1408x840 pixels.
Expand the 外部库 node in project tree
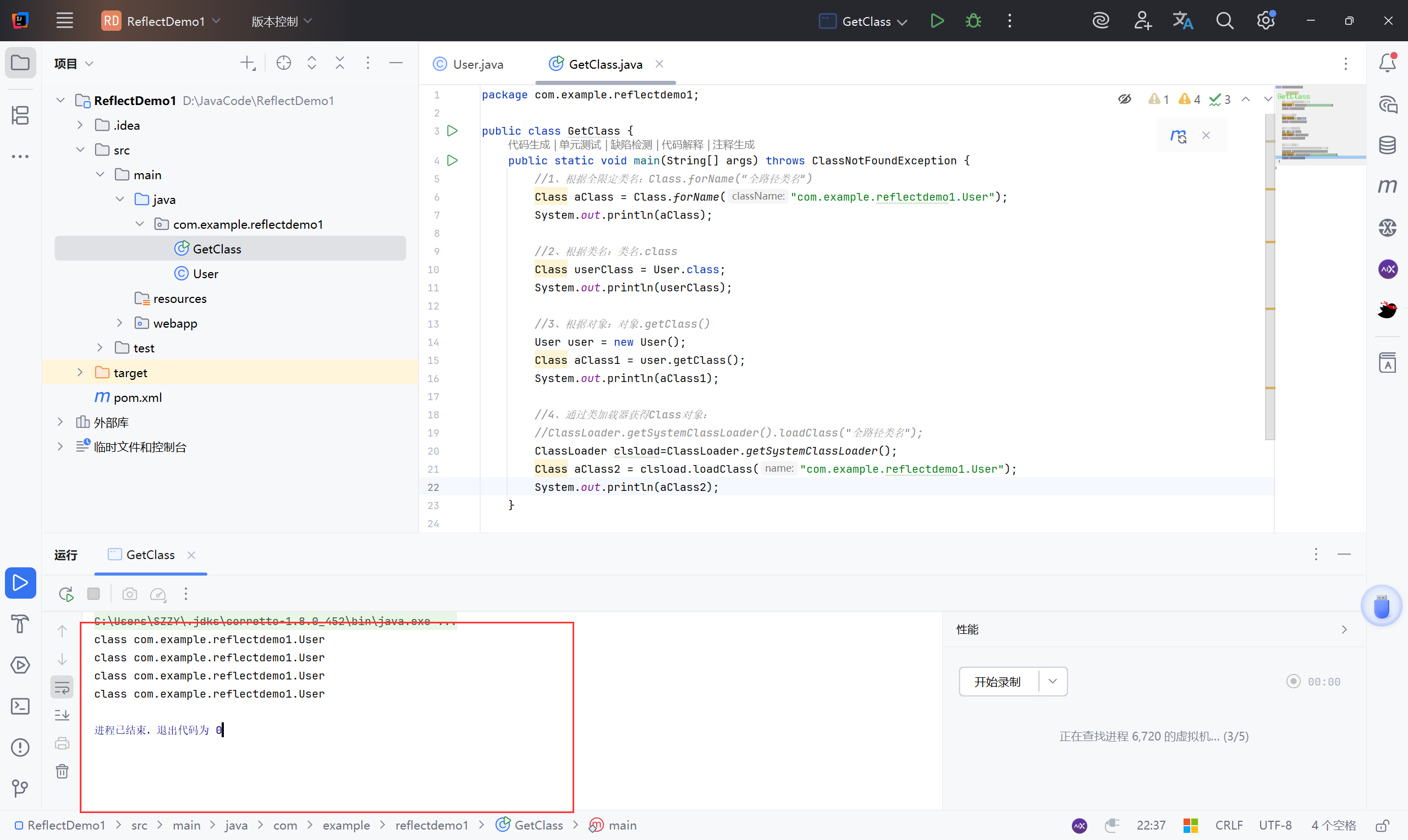[60, 422]
